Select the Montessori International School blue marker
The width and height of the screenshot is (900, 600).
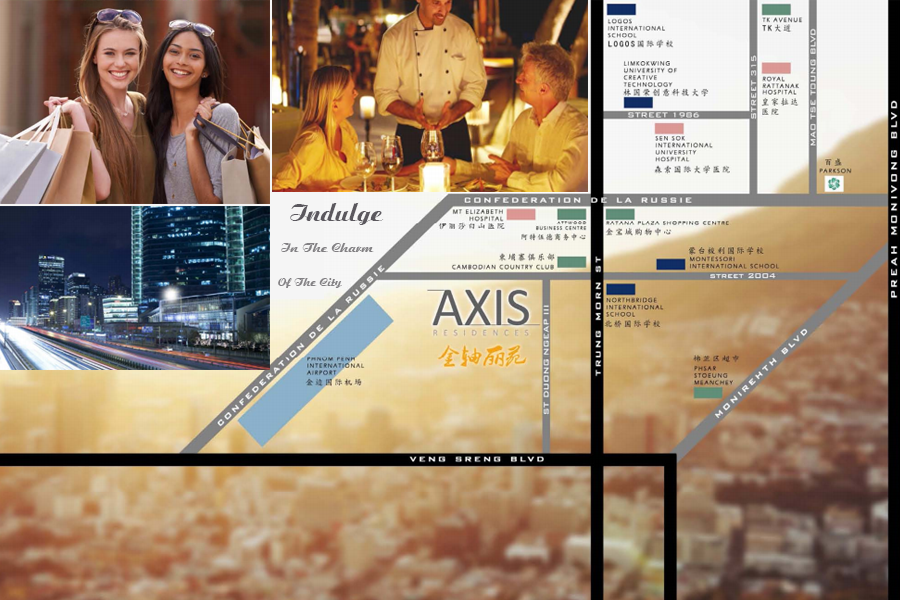click(x=669, y=264)
